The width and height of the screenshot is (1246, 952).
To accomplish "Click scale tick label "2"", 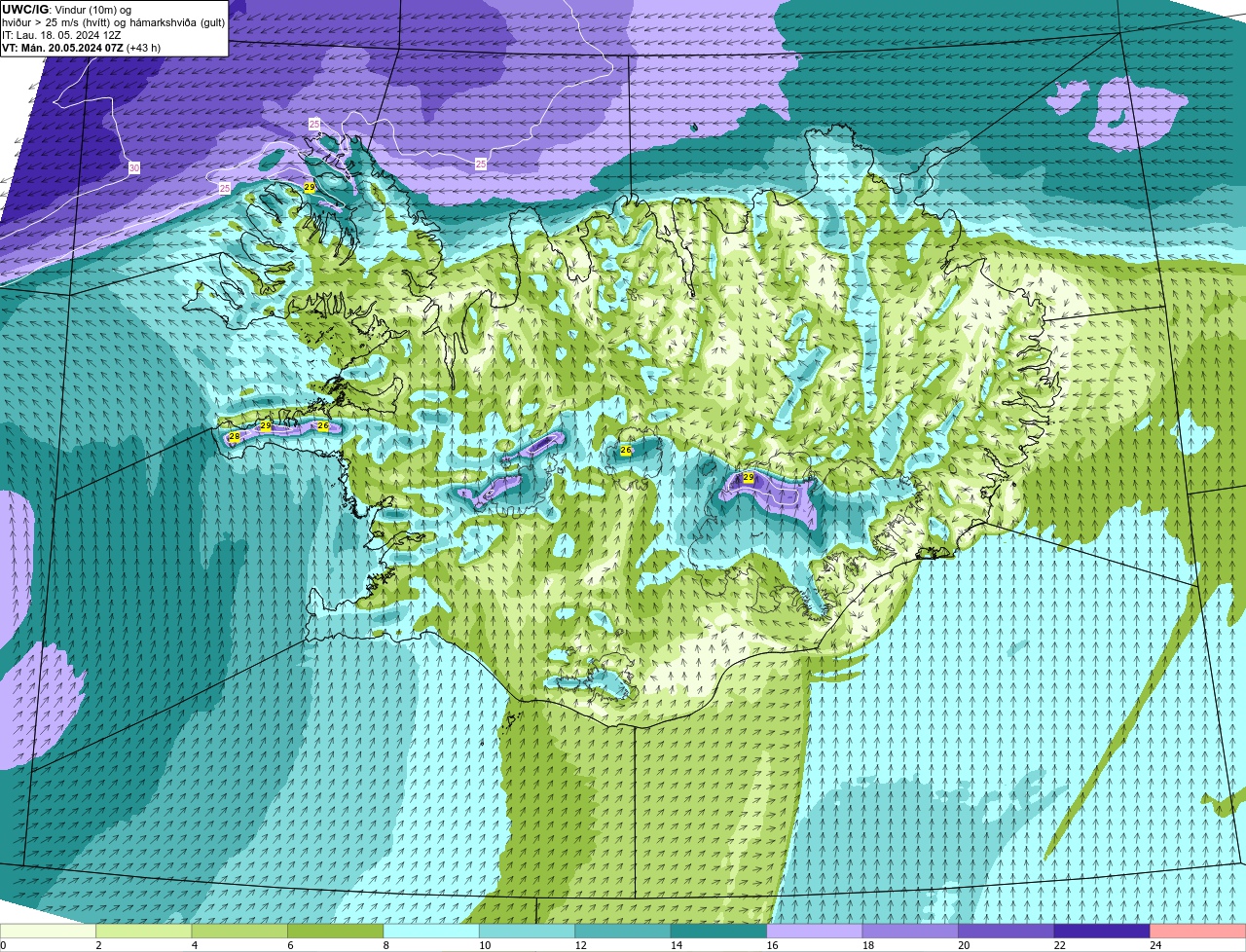I will click(x=98, y=945).
